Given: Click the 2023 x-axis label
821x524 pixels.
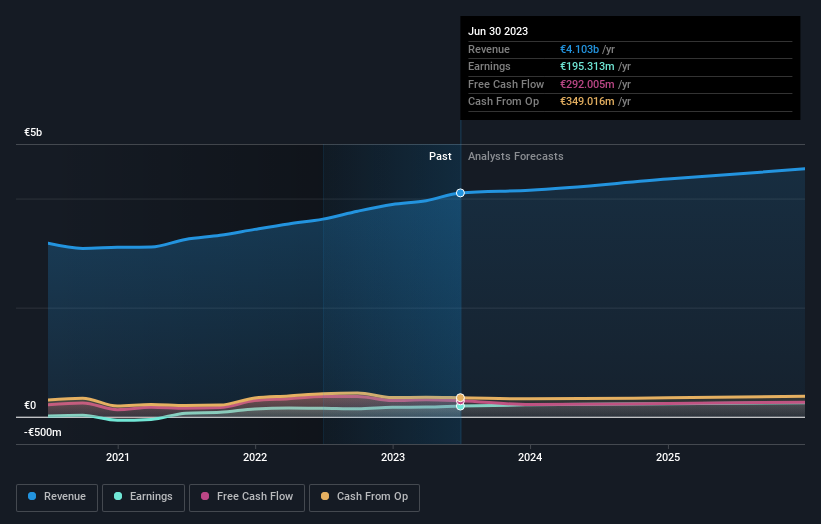Looking at the screenshot, I should 393,457.
